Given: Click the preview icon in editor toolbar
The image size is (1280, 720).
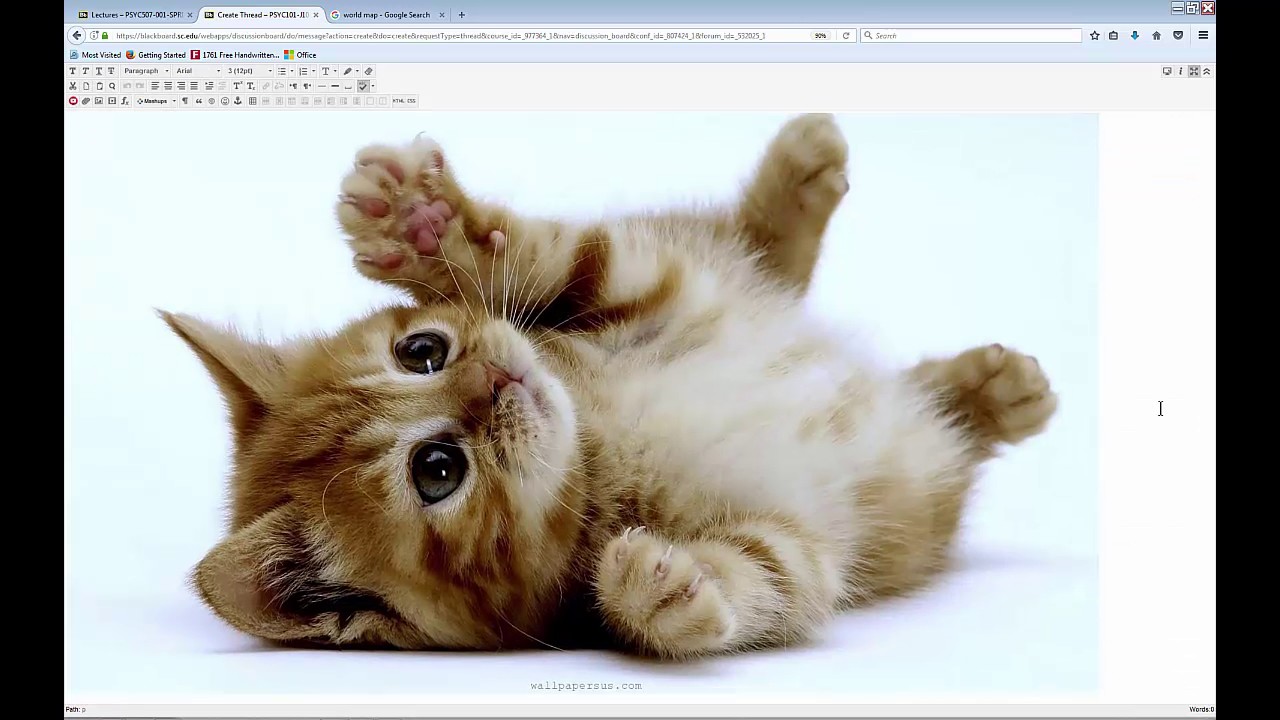Looking at the screenshot, I should pos(1167,71).
